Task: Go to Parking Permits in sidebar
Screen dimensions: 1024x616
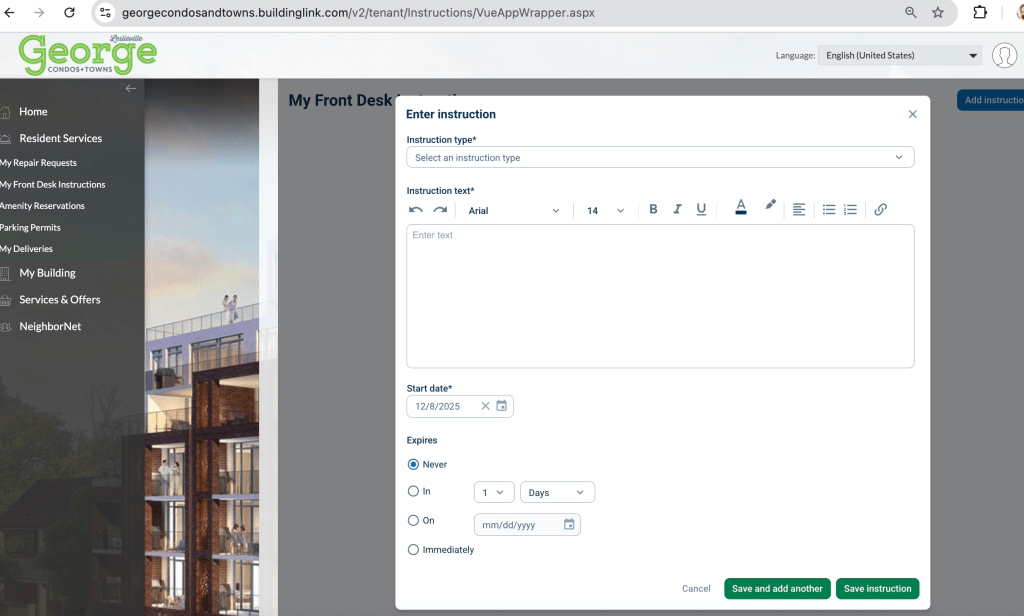Action: point(31,228)
